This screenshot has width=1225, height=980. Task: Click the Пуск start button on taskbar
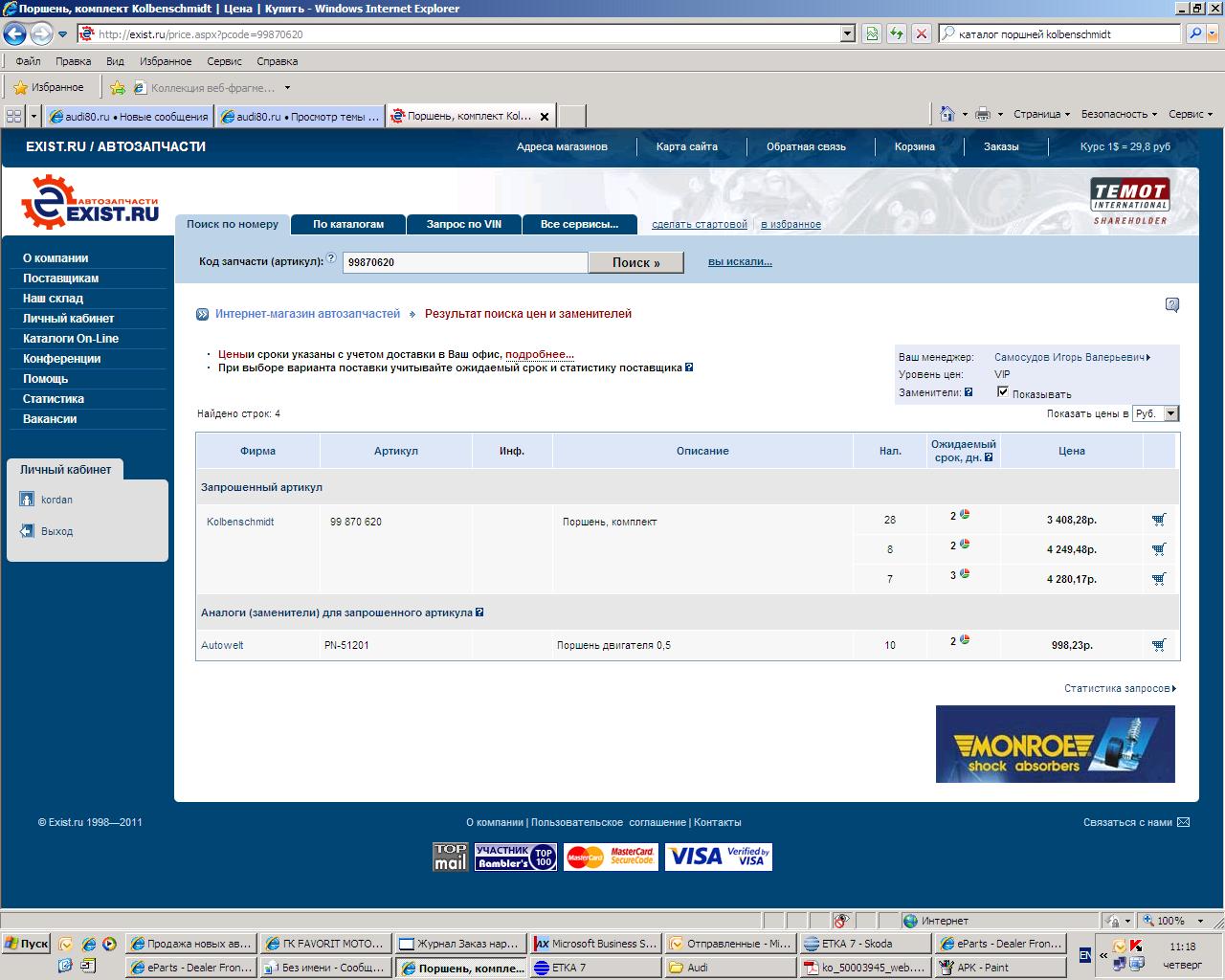click(x=26, y=944)
